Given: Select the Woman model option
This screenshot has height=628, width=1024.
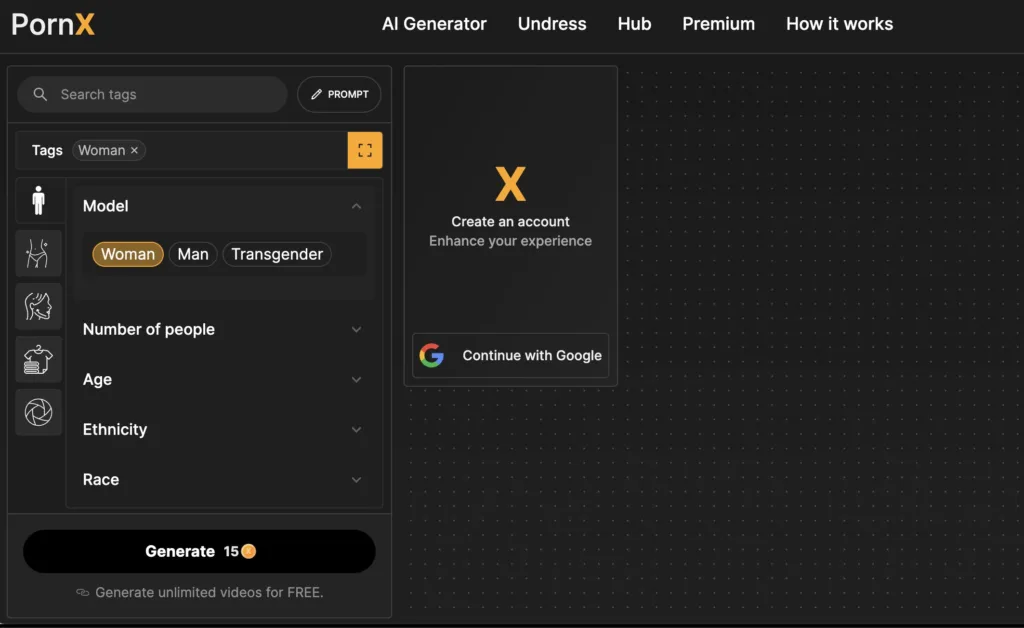Looking at the screenshot, I should tap(128, 254).
